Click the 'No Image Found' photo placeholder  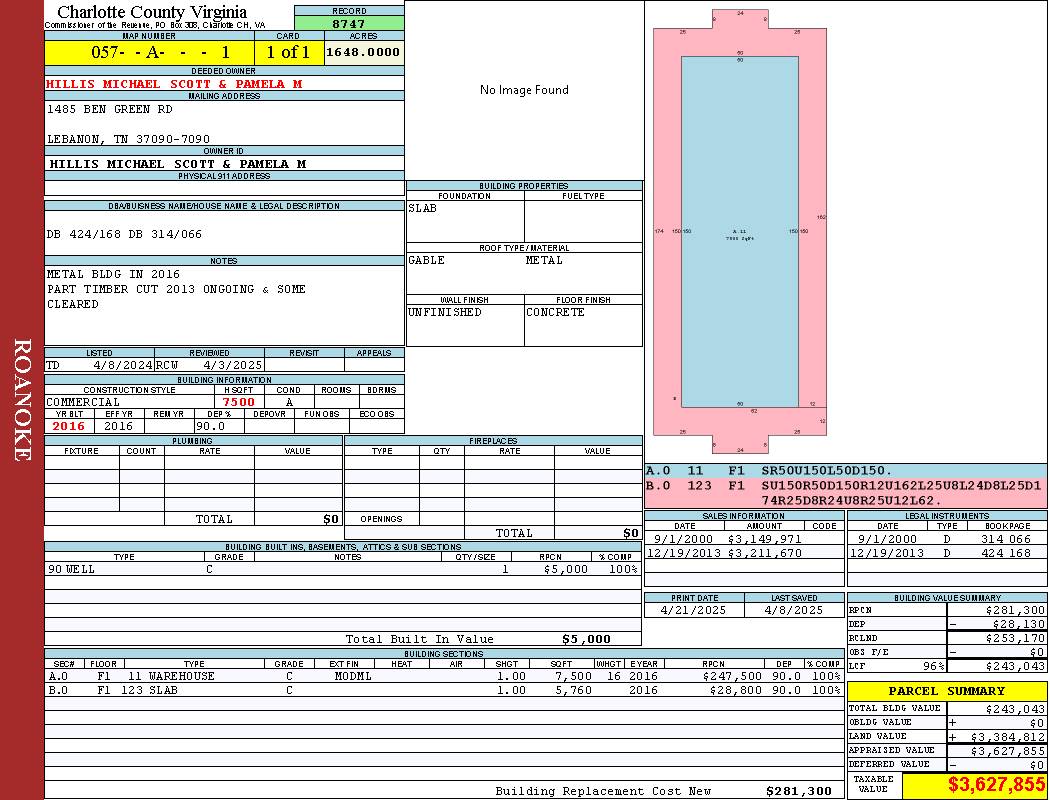[524, 90]
